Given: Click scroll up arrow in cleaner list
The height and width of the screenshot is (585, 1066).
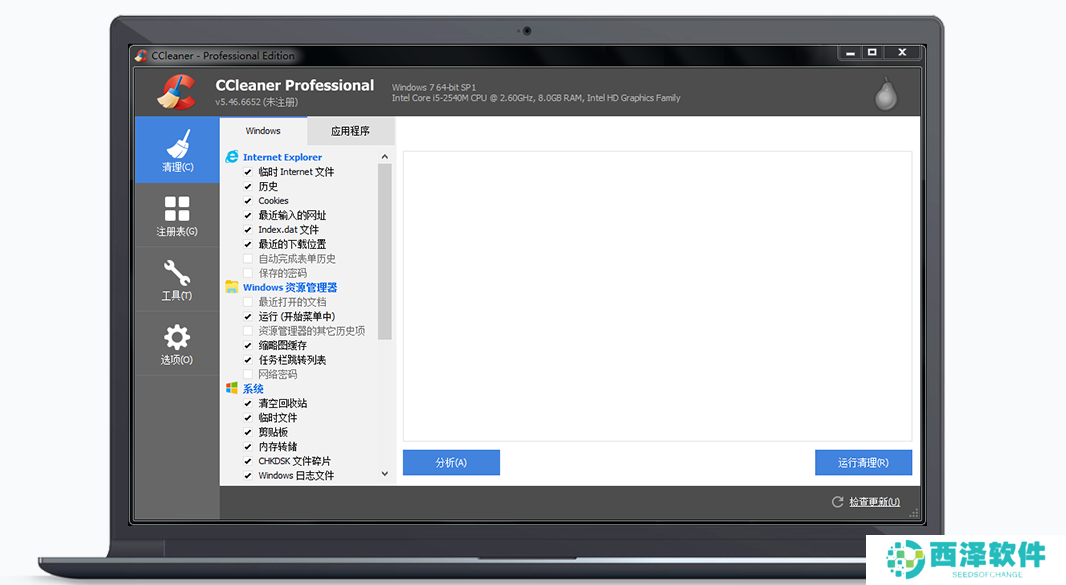Looking at the screenshot, I should [x=385, y=157].
